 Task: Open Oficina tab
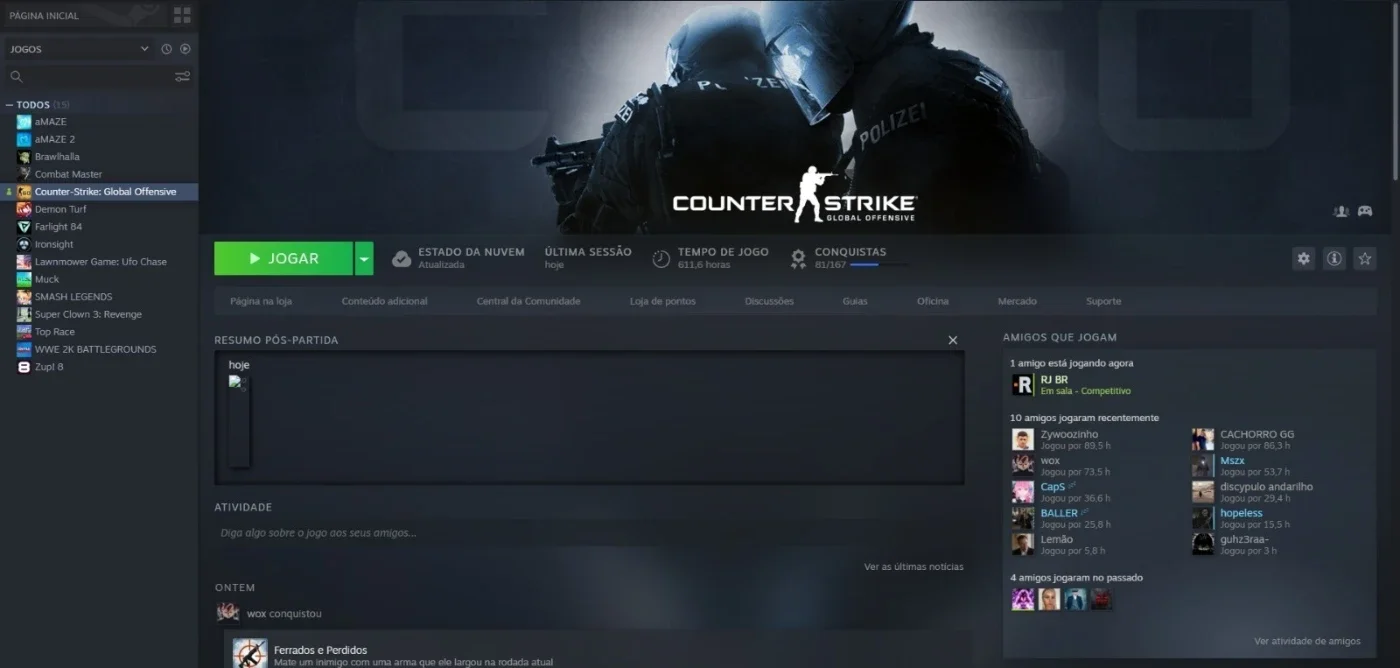point(933,301)
